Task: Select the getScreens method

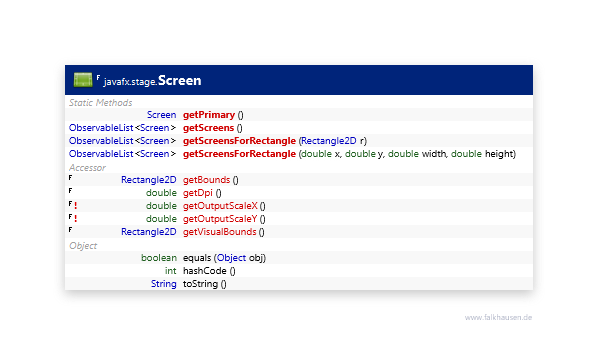Action: pos(208,128)
